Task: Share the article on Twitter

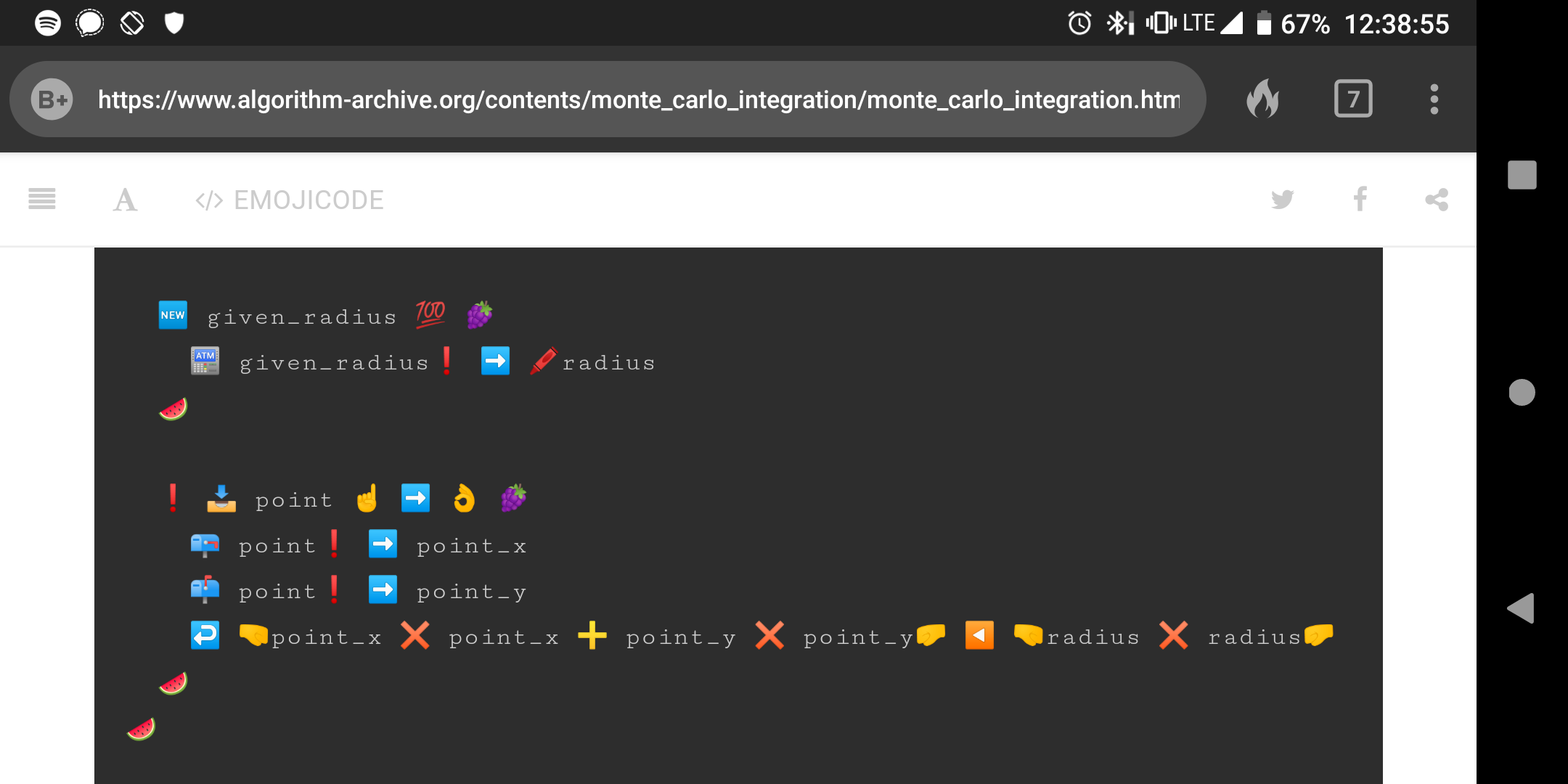Action: (1282, 200)
